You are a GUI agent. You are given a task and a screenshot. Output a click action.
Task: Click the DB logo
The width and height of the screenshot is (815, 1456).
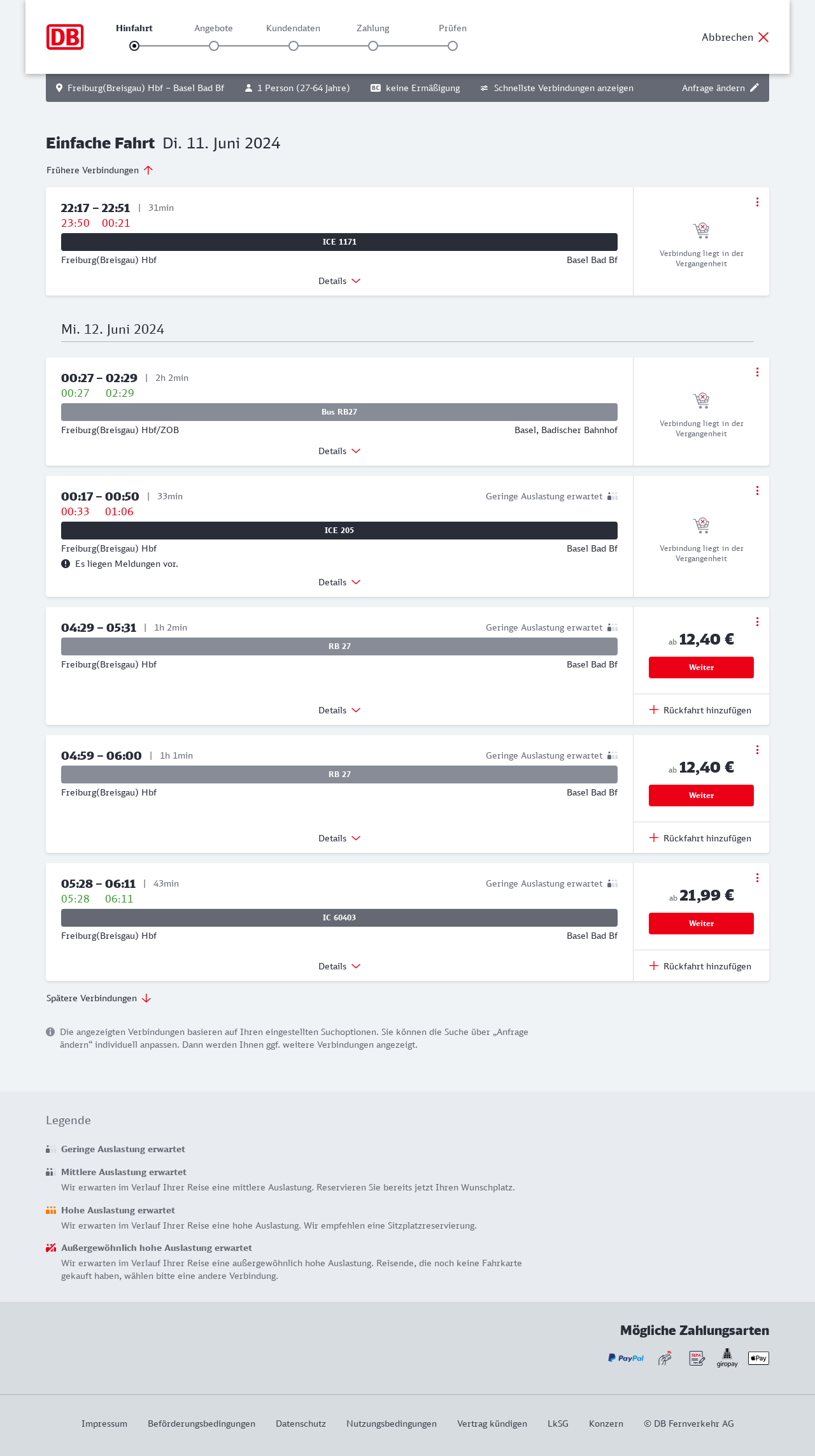[65, 37]
